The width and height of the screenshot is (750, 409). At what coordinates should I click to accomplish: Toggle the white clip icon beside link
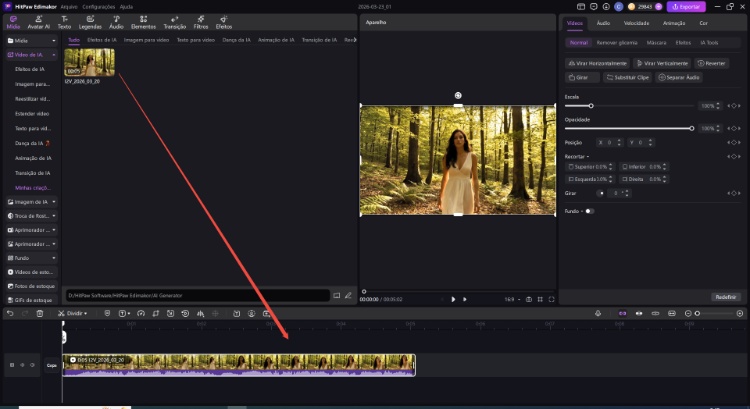[x=639, y=313]
